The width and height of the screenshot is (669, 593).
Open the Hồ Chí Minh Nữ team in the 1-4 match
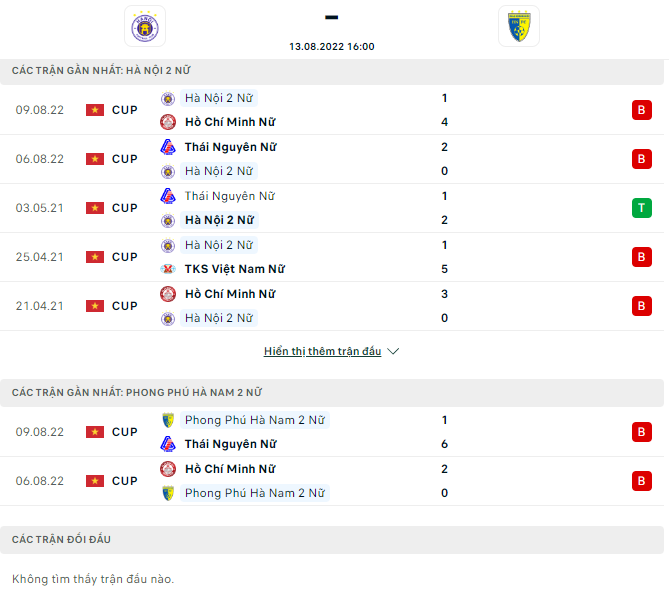[x=229, y=122]
